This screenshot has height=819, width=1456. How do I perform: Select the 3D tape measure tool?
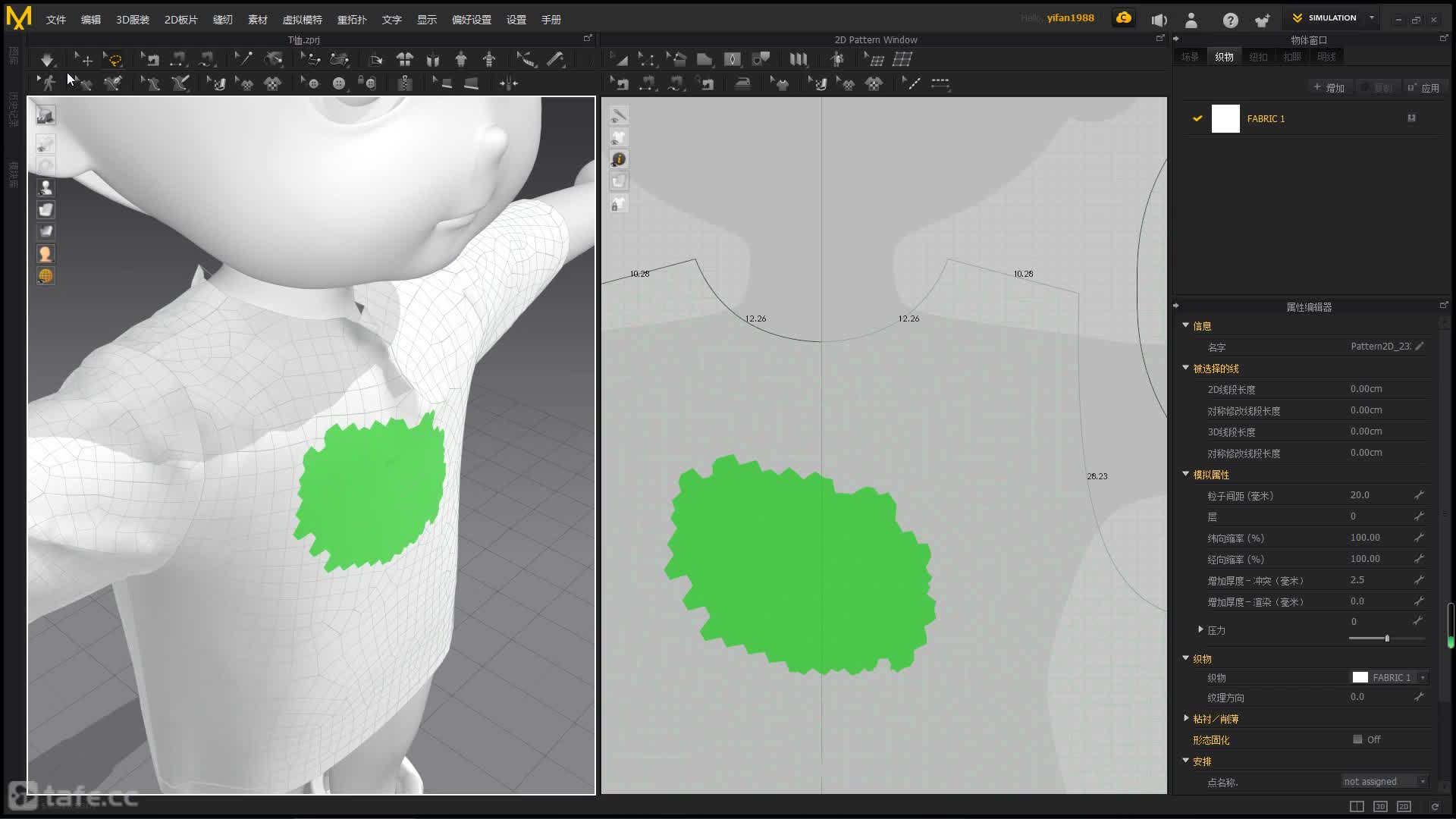[x=556, y=59]
